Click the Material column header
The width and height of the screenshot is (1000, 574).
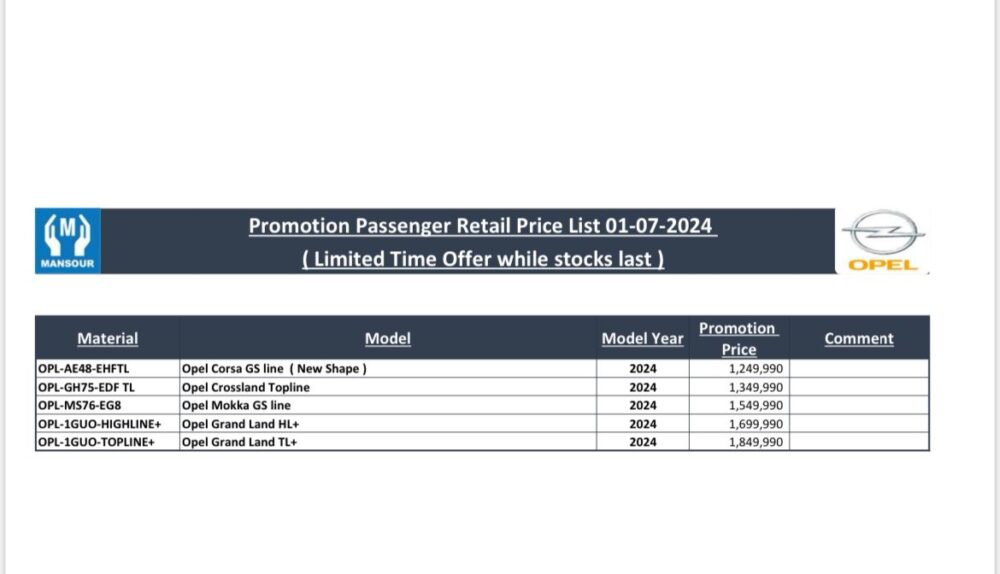point(107,338)
